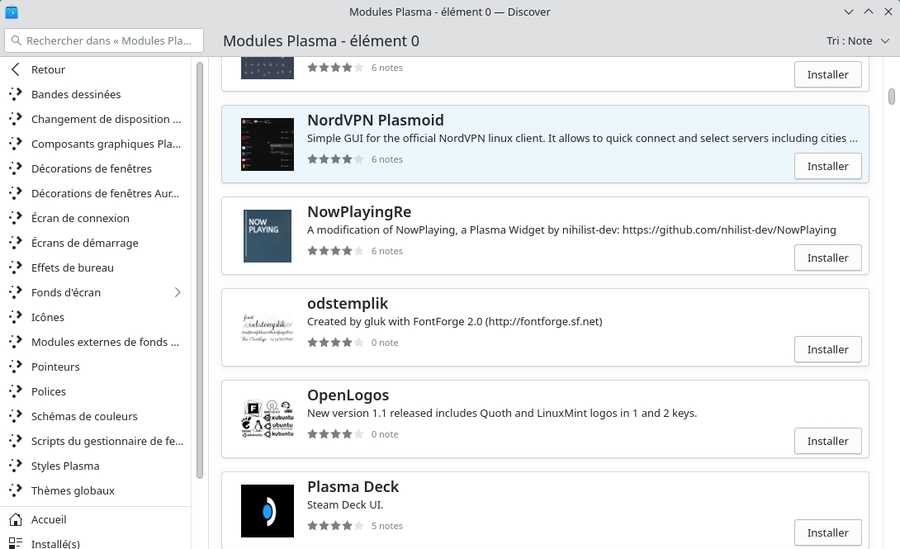Image resolution: width=900 pixels, height=549 pixels.
Task: Open the Polices category
Action: [x=48, y=392]
